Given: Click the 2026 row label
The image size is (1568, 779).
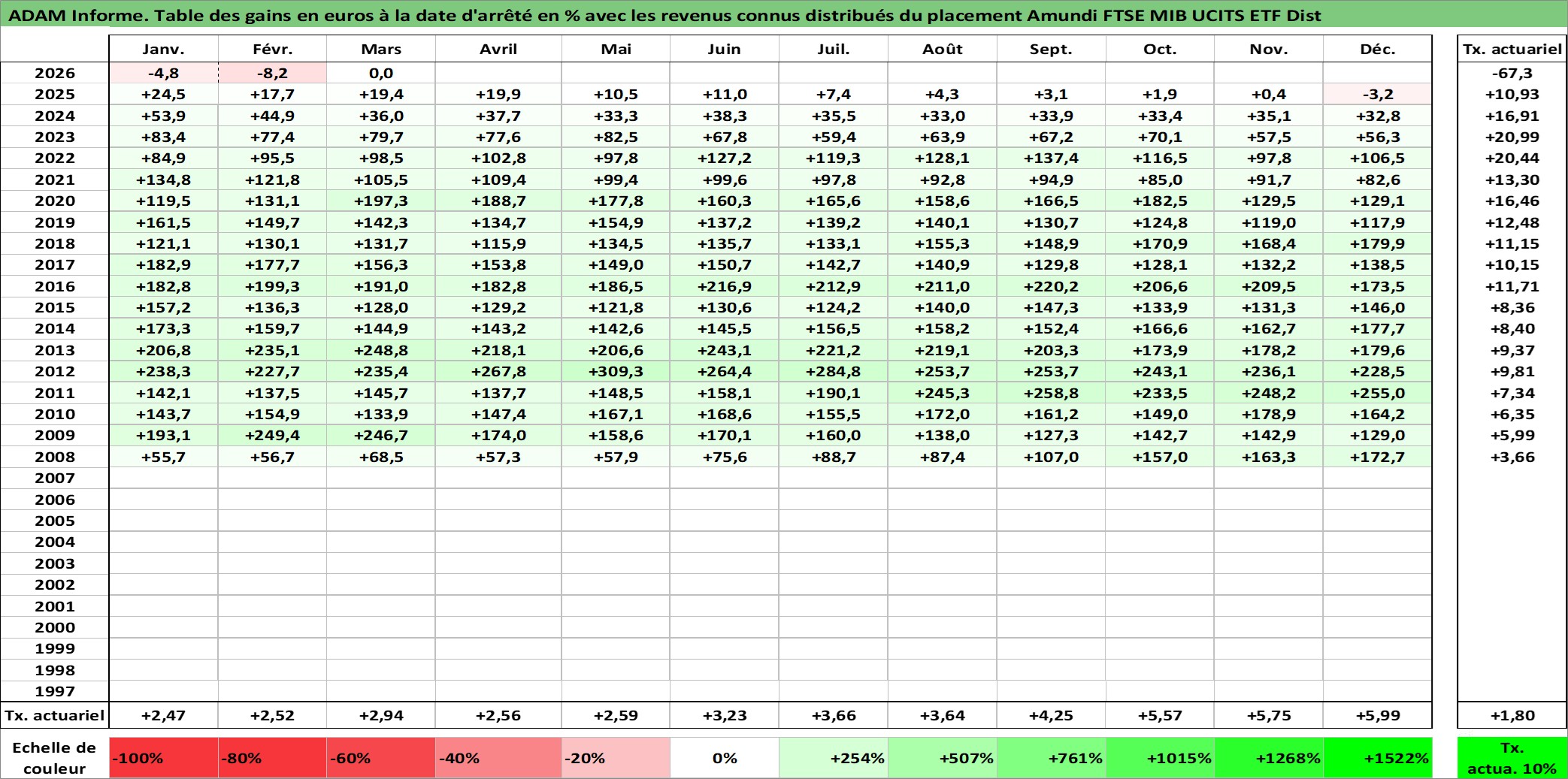Looking at the screenshot, I should (x=55, y=73).
